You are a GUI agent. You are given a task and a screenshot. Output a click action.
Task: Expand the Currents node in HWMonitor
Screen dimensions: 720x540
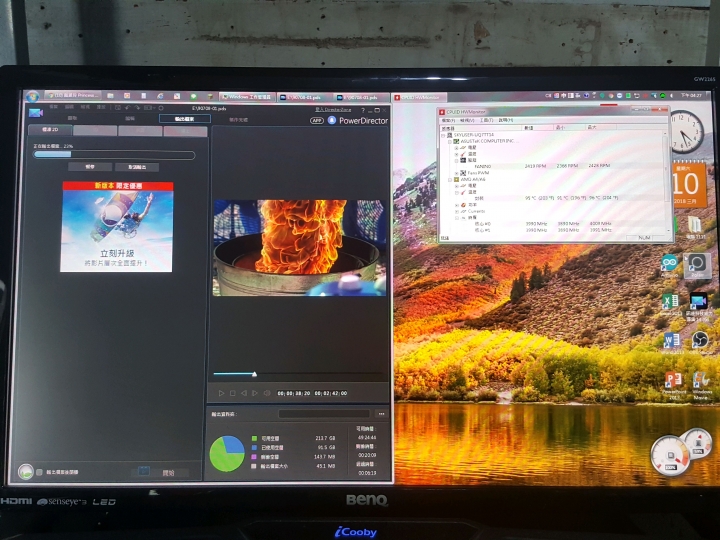click(456, 211)
